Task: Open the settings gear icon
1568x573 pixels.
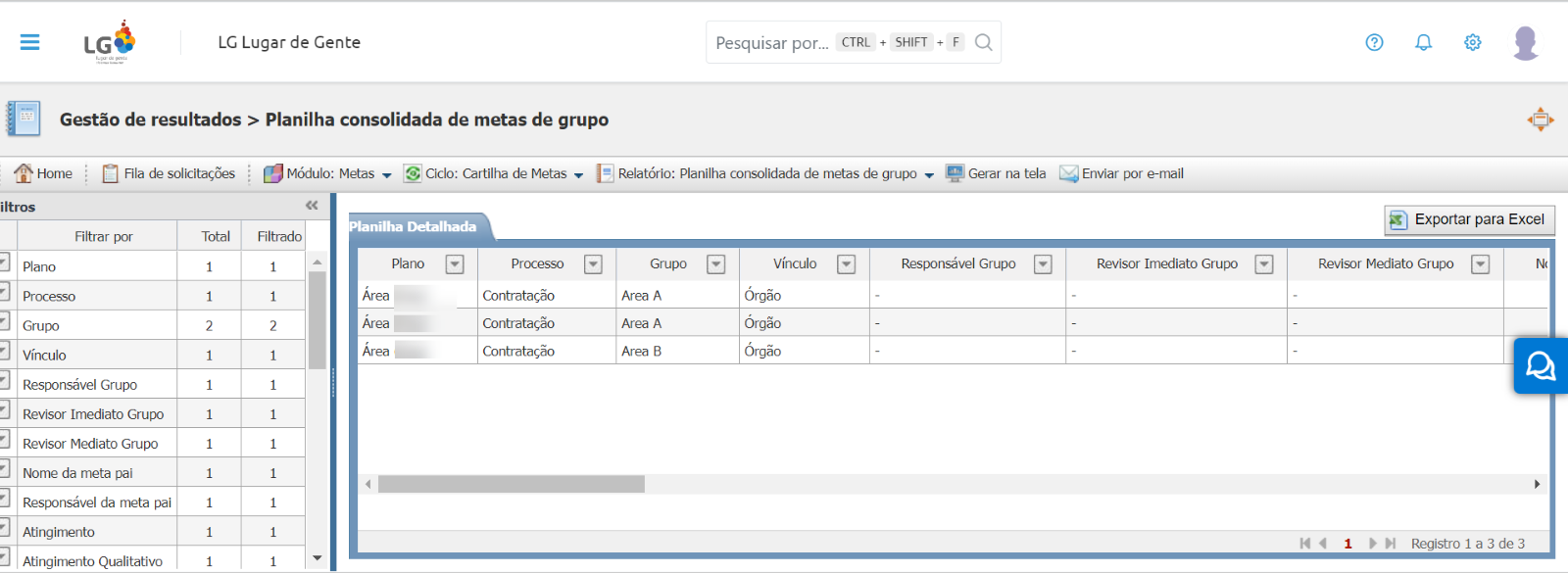Action: (x=1472, y=42)
